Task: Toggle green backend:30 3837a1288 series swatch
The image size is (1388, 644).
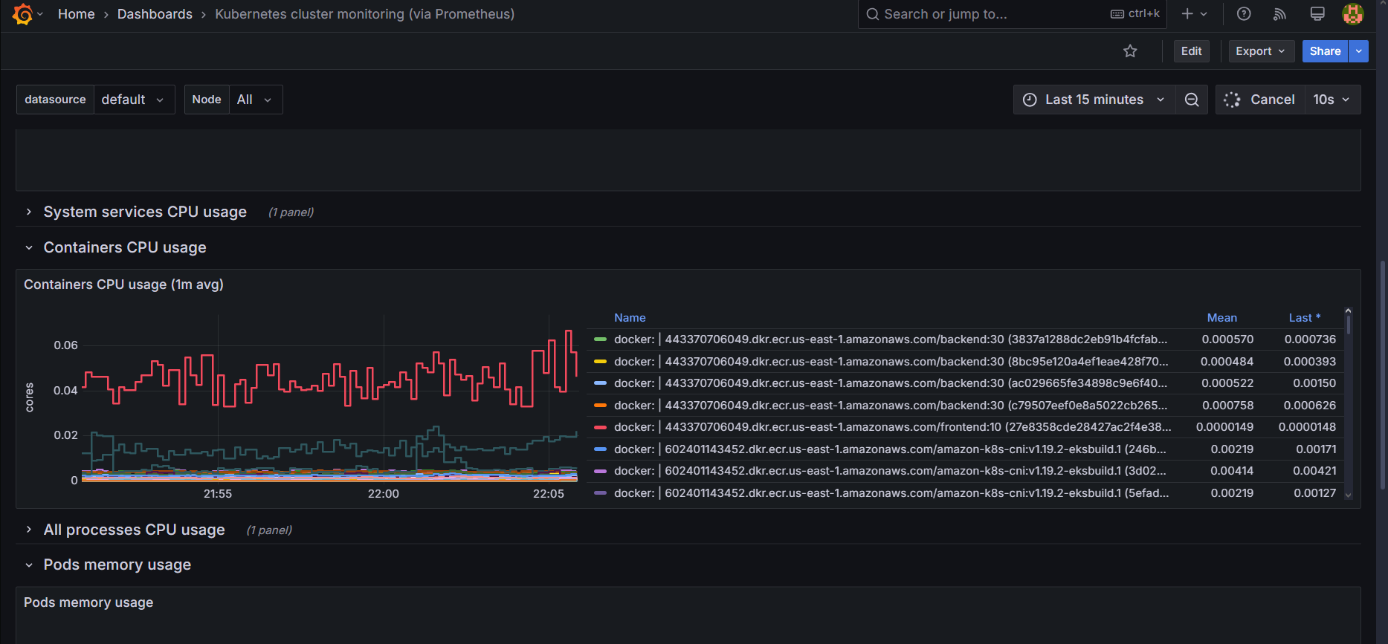Action: [600, 339]
